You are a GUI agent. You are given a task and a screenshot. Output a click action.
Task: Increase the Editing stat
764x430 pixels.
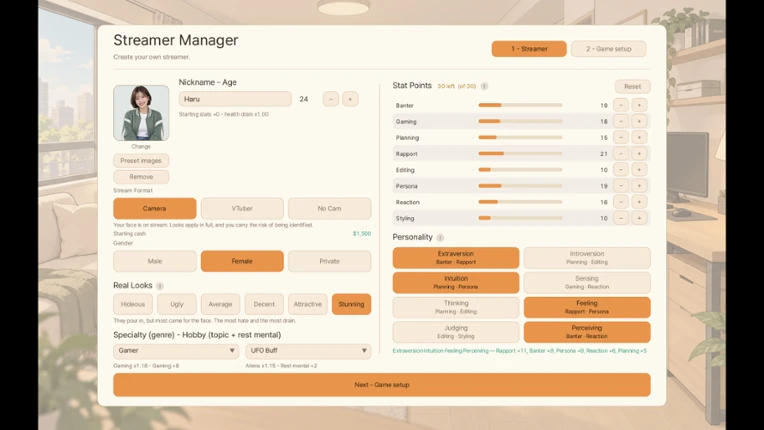pos(639,169)
